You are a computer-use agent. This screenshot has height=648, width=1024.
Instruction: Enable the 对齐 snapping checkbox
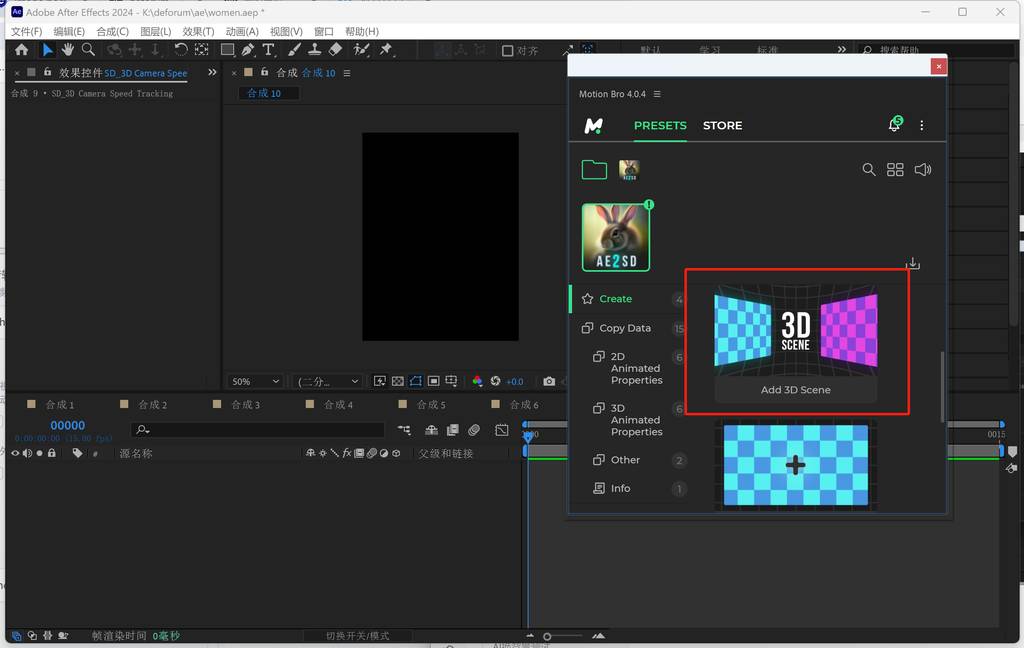(507, 51)
